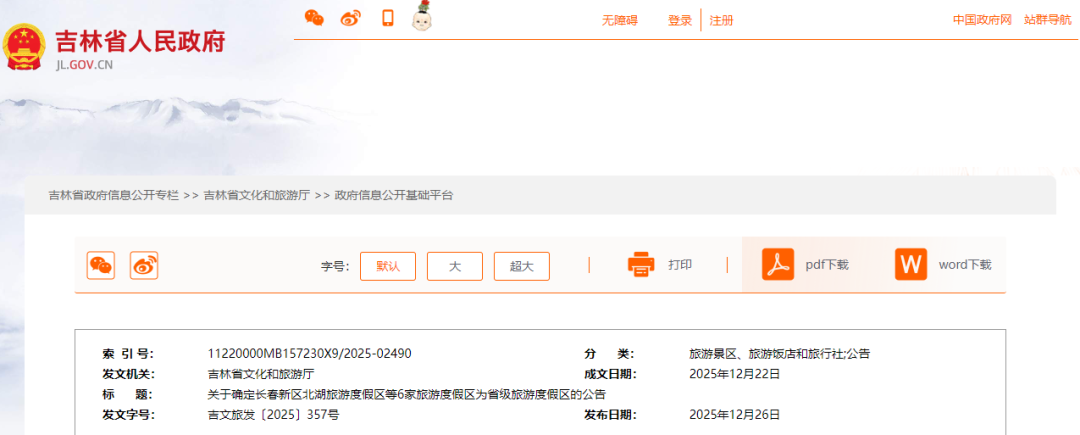Click the 分类 field label
The image size is (1080, 435).
coord(609,354)
